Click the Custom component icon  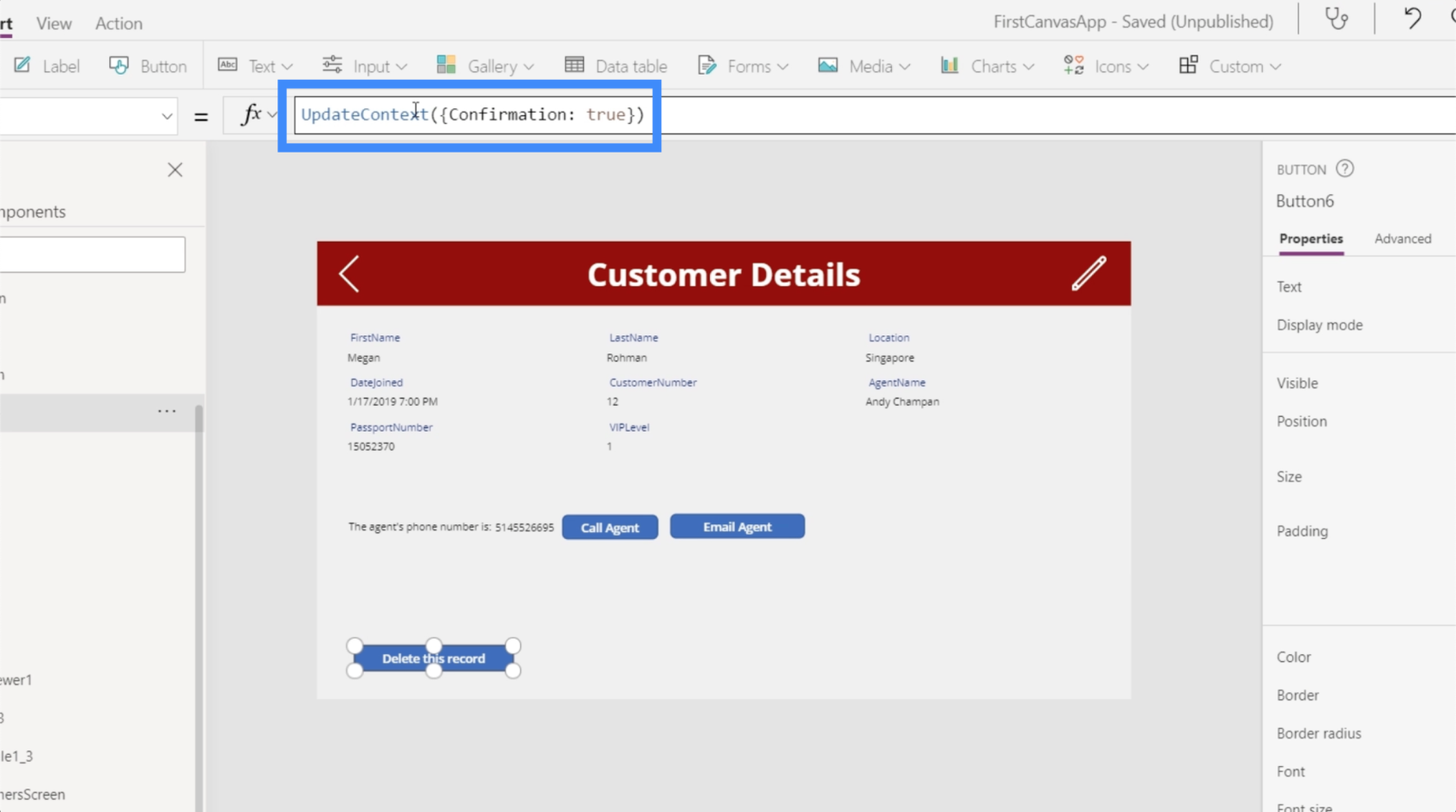(1188, 65)
